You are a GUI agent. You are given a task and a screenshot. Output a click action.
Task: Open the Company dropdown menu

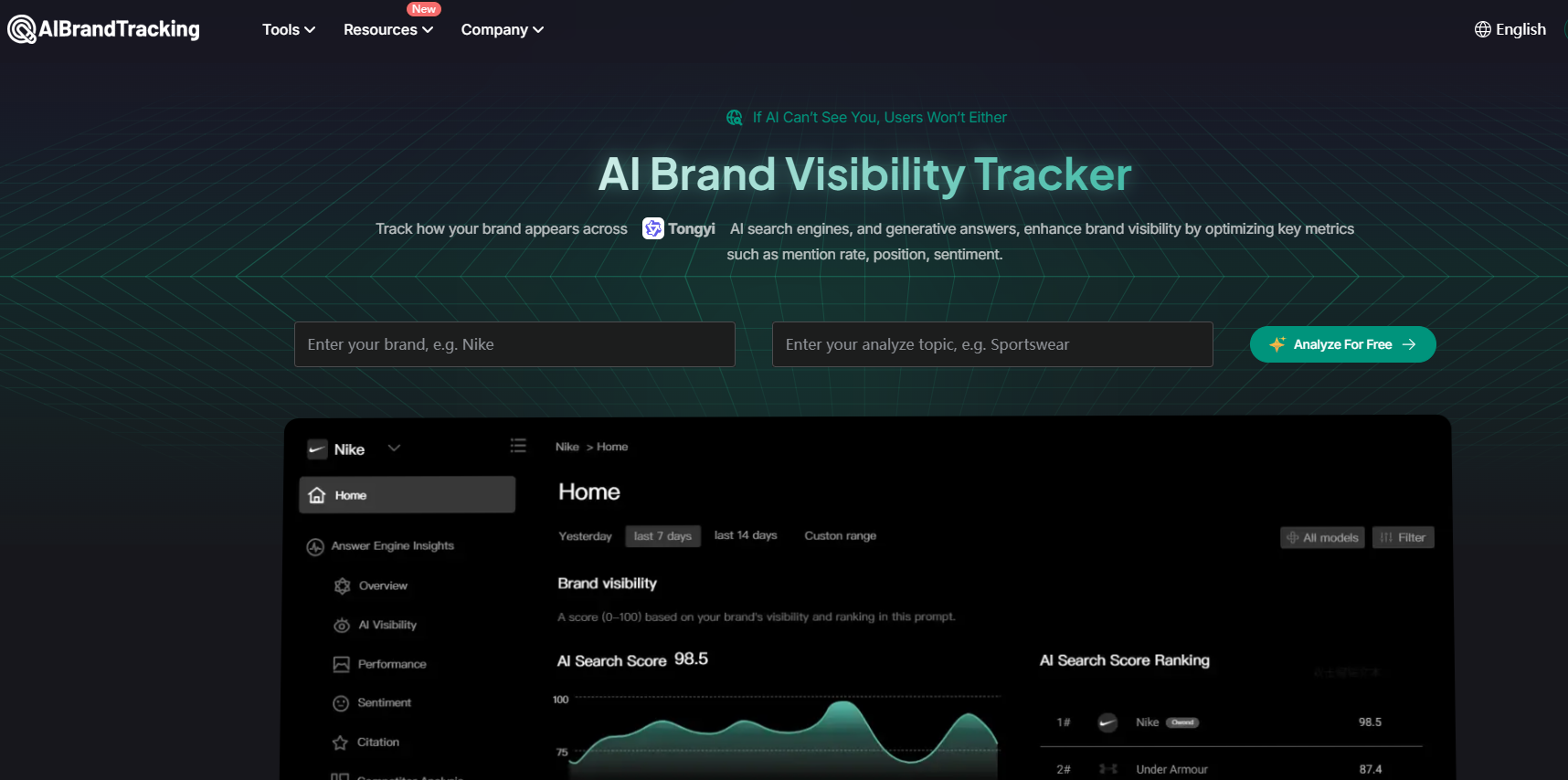click(502, 29)
